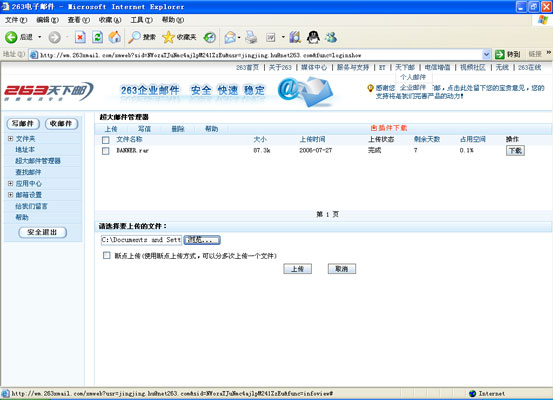Click the History/media round green icon
Screen dimensions: 554x400
point(210,37)
